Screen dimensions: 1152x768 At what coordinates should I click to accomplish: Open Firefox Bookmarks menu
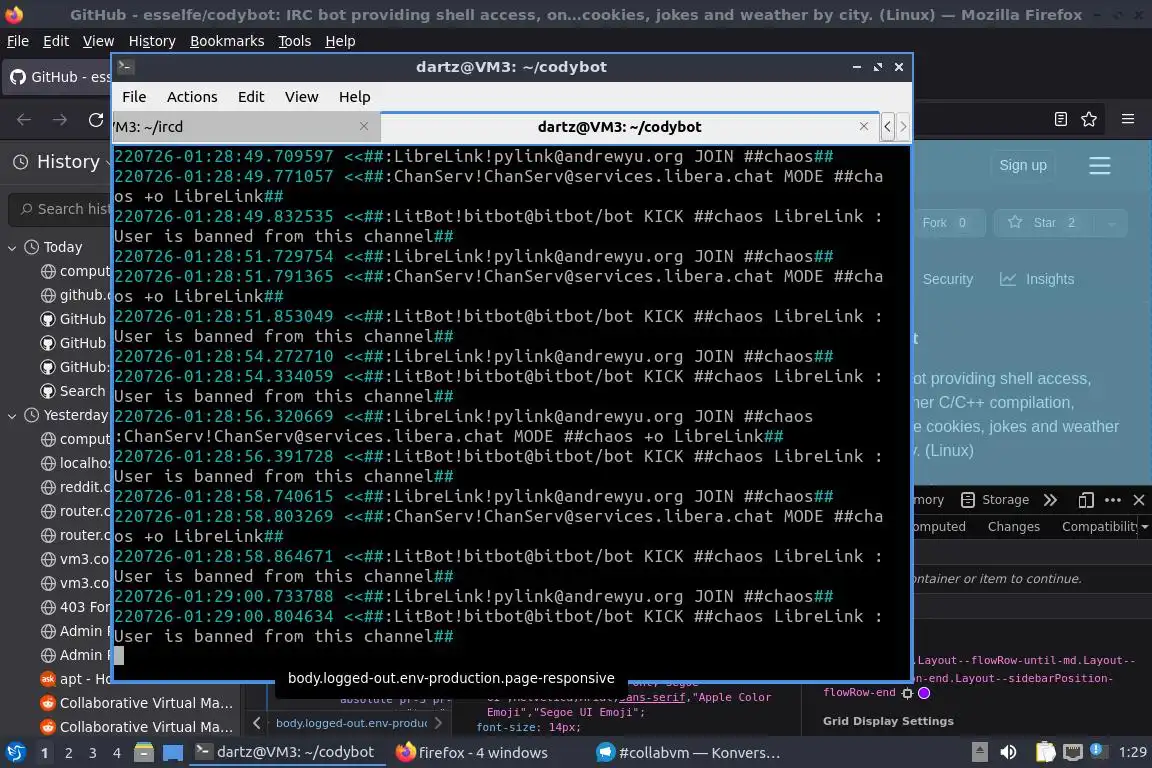coord(227,41)
